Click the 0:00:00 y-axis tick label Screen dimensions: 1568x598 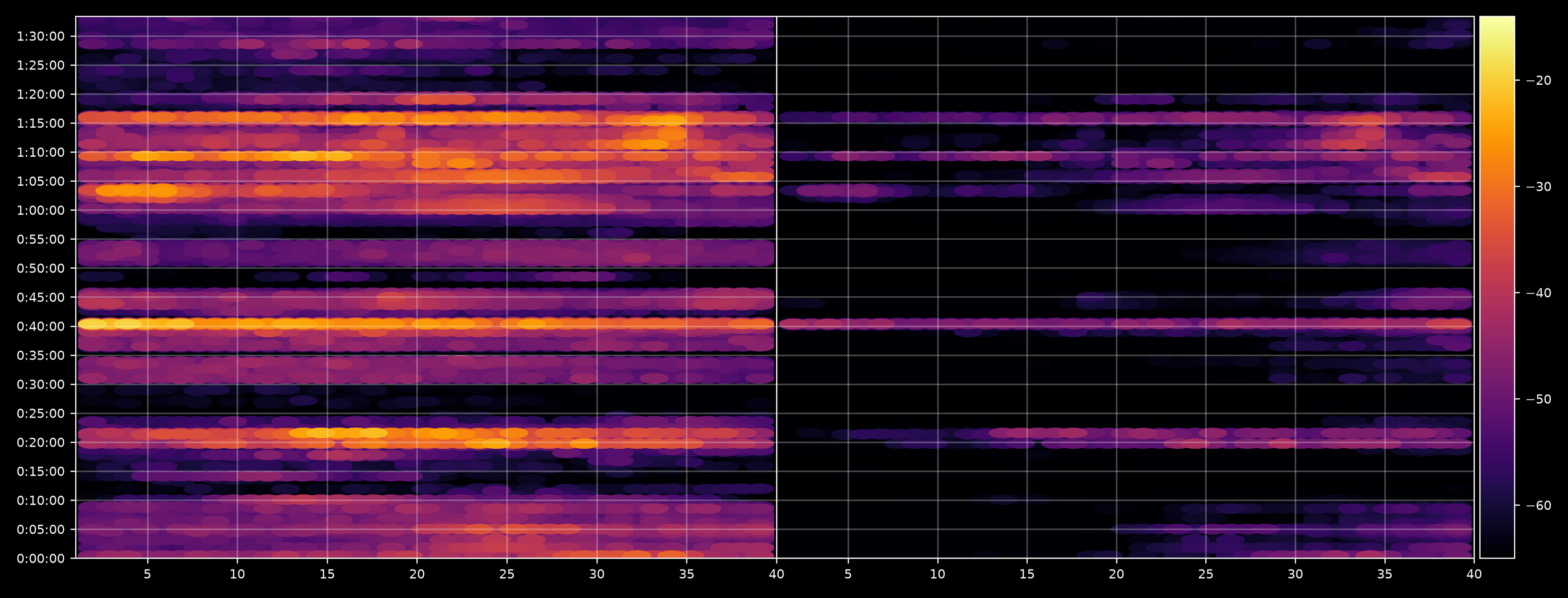coord(41,558)
